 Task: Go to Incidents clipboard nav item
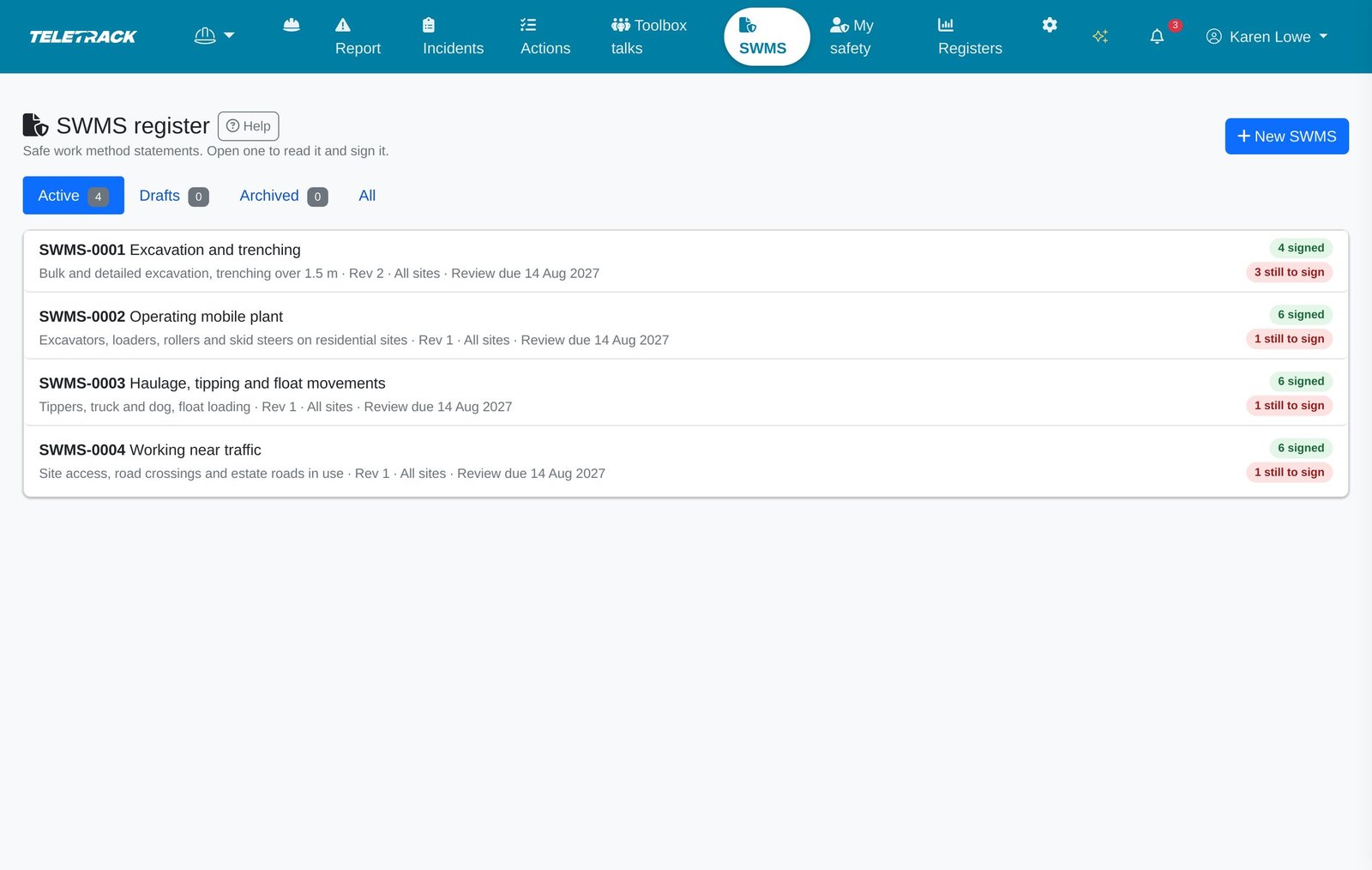pyautogui.click(x=453, y=37)
